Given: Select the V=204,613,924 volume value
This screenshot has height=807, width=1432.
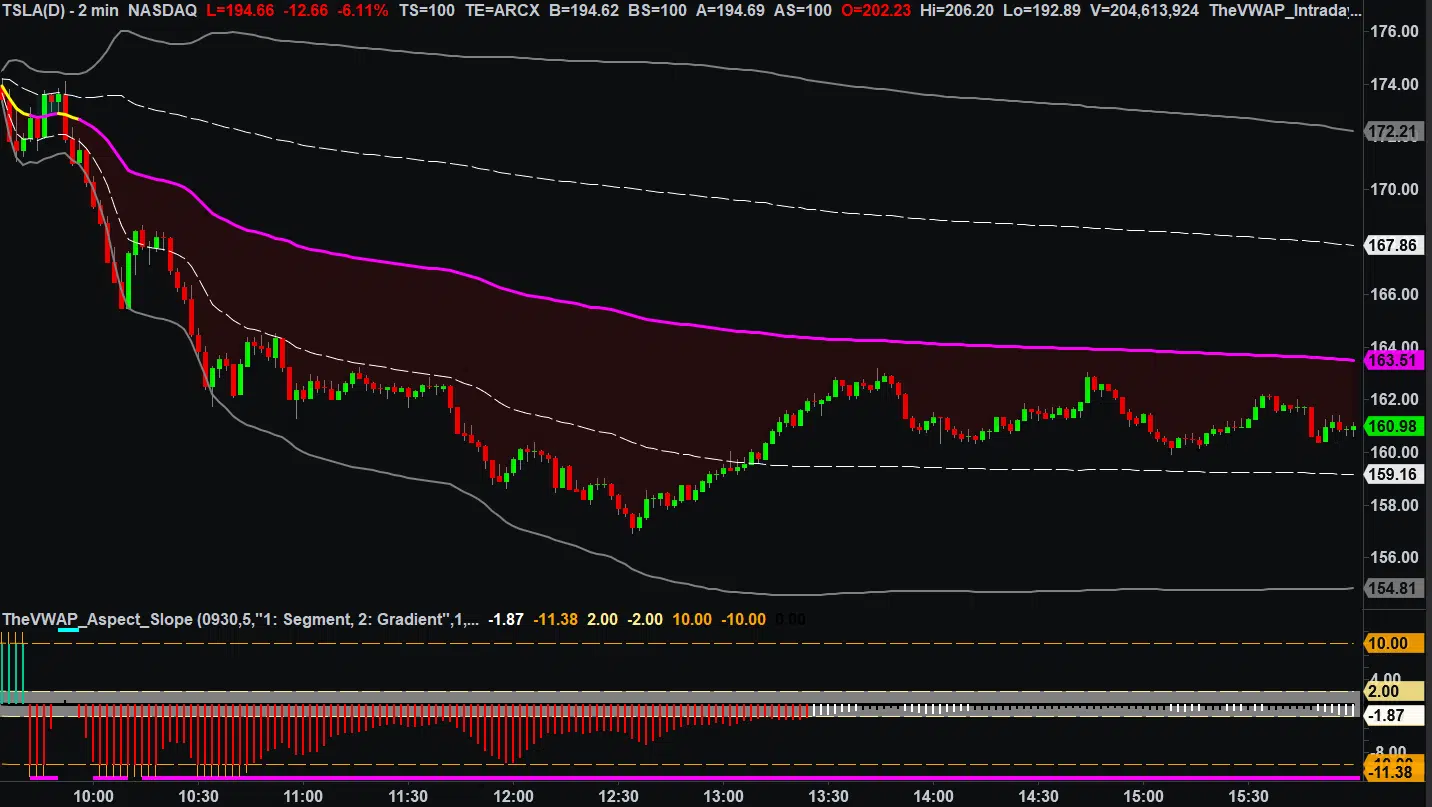Looking at the screenshot, I should pos(1142,11).
